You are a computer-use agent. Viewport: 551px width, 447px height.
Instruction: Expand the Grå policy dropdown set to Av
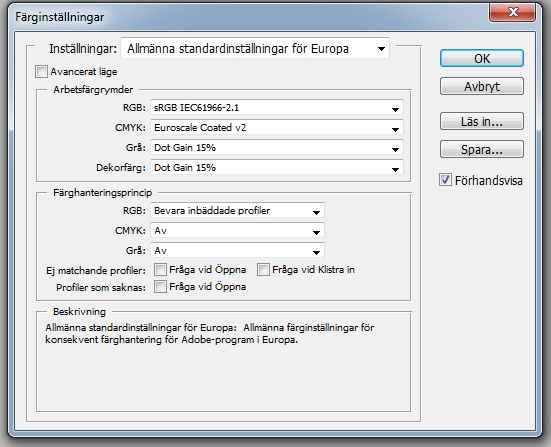tap(237, 251)
